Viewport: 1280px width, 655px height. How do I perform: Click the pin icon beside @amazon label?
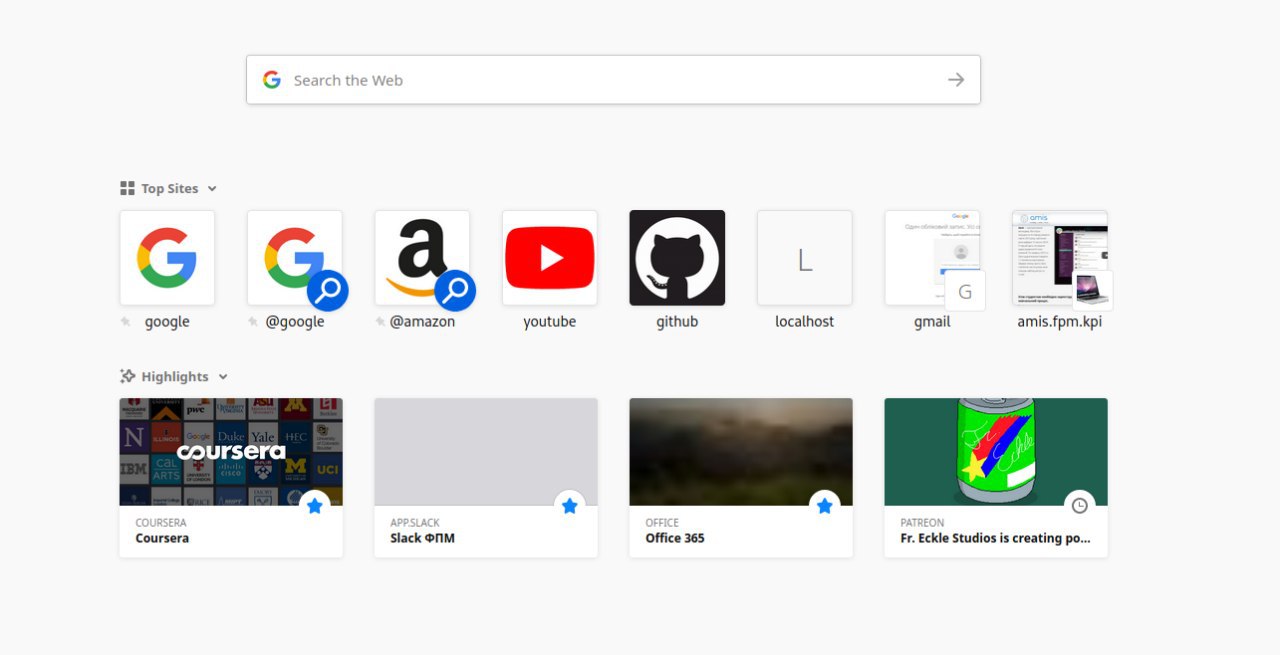pyautogui.click(x=381, y=322)
